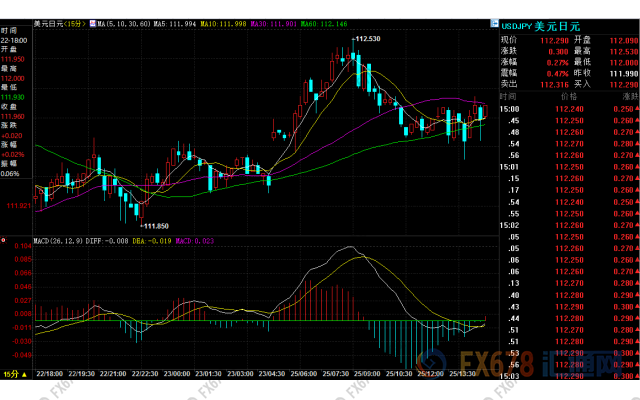This screenshot has height=400, width=640.
Task: Click the MA60:112.146 indicator label
Action: (x=324, y=24)
